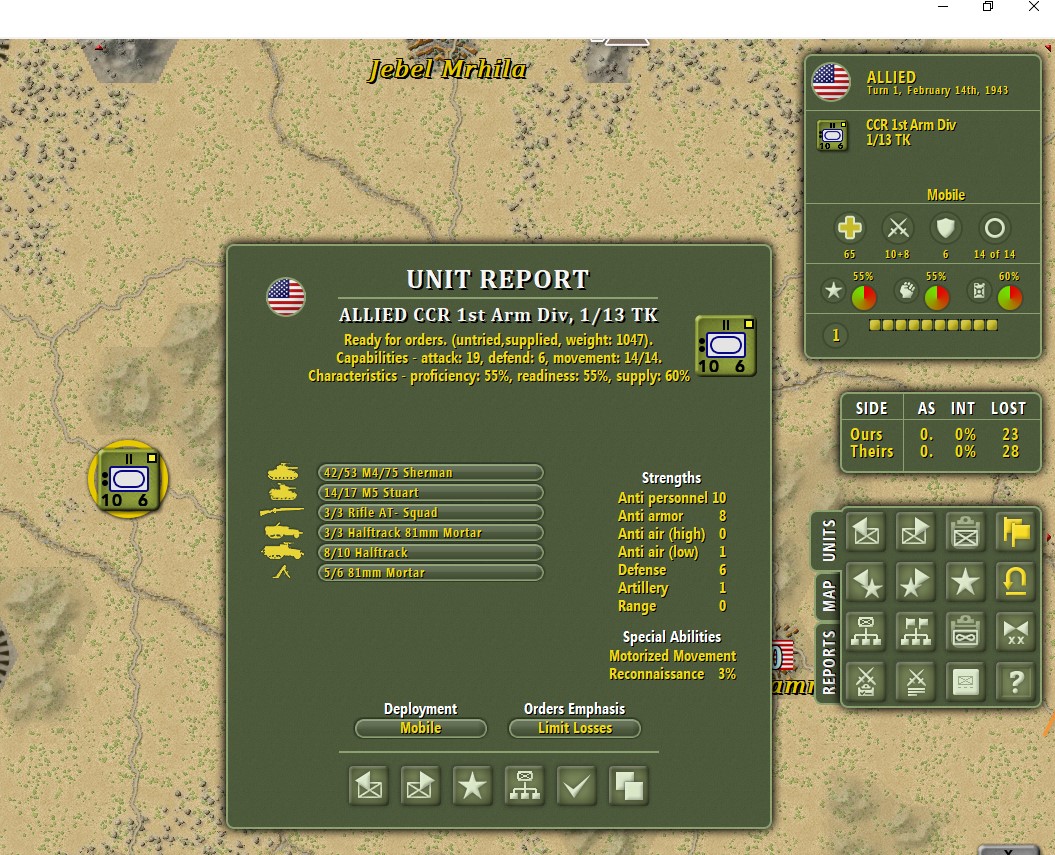Viewport: 1055px width, 855px height.
Task: Click the yellow double flags icon
Action: (1015, 532)
